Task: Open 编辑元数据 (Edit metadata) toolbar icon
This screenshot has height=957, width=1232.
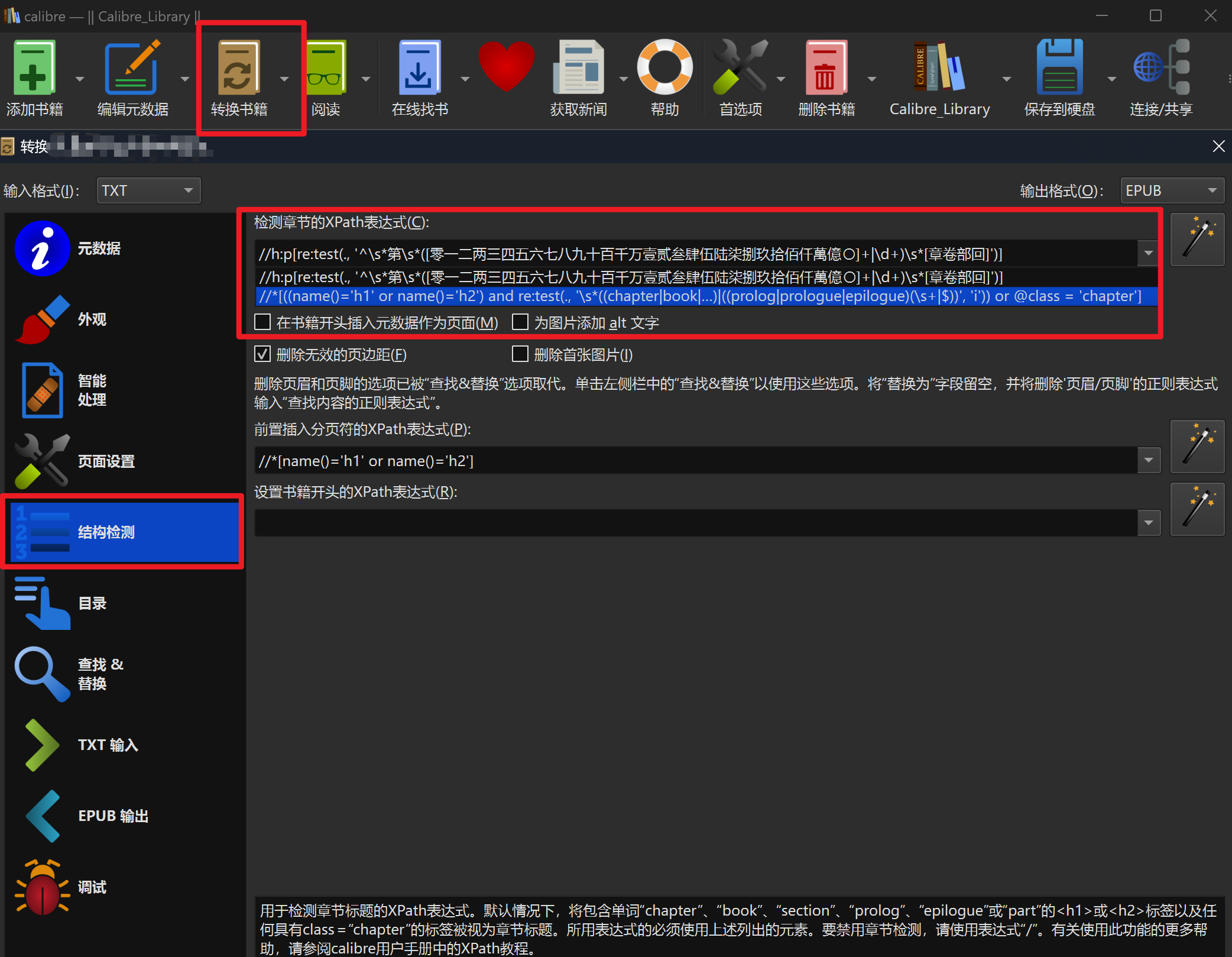Action: [132, 68]
